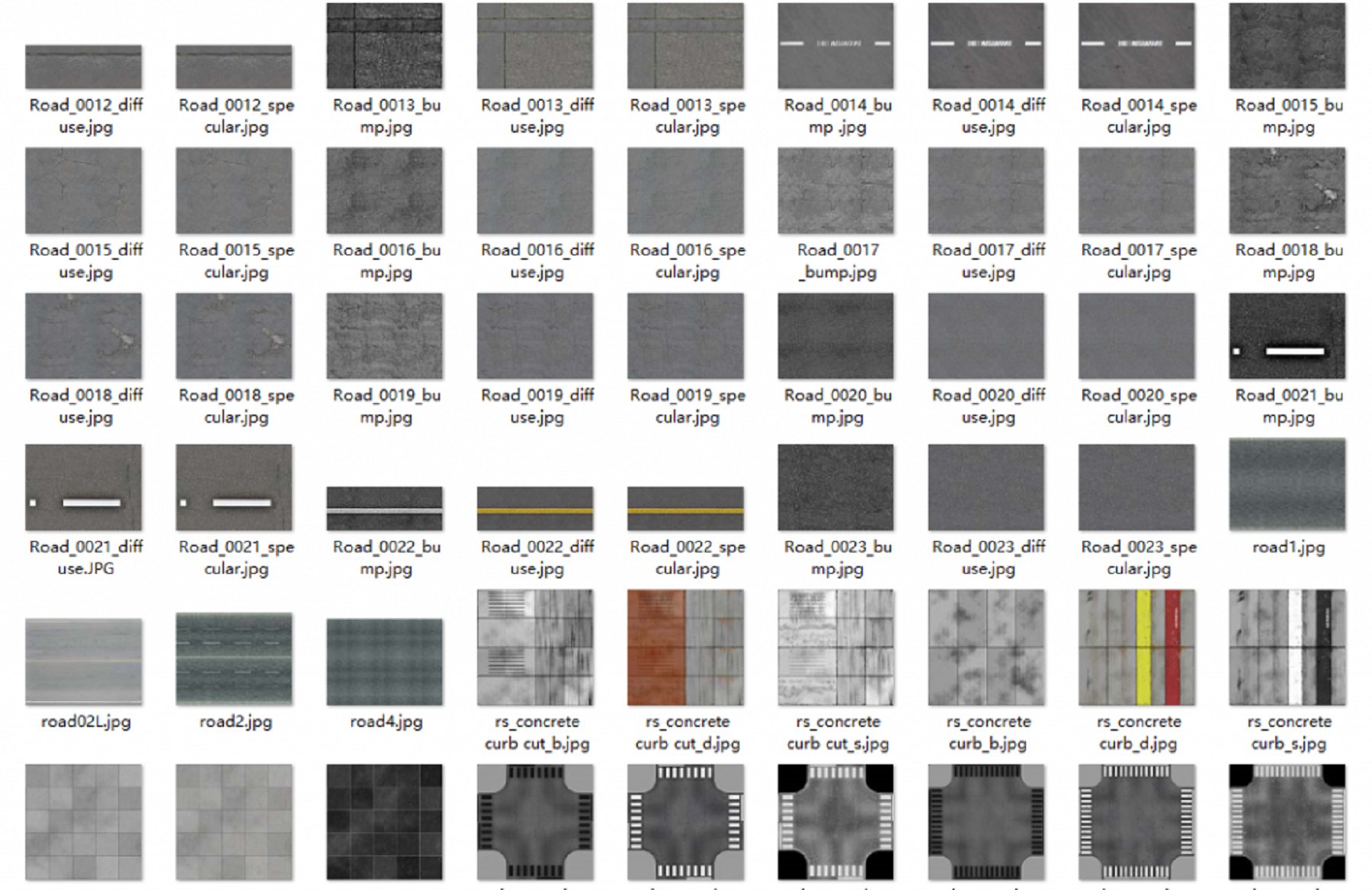Screen dimensions: 1372x890
Task: Select the Road_0018_bump.jpg thumbnail
Action: coord(1287,190)
